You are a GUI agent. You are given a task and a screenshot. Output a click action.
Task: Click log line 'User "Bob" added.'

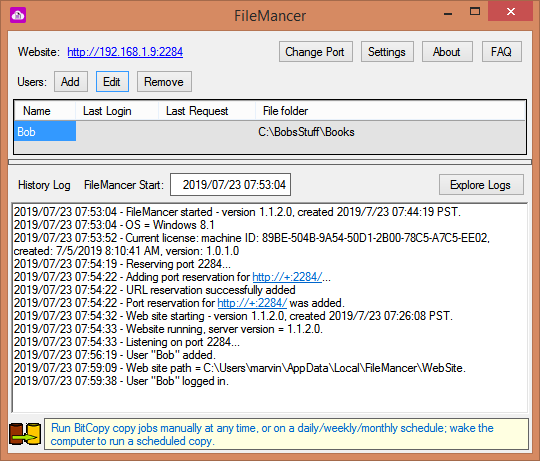tap(115, 355)
